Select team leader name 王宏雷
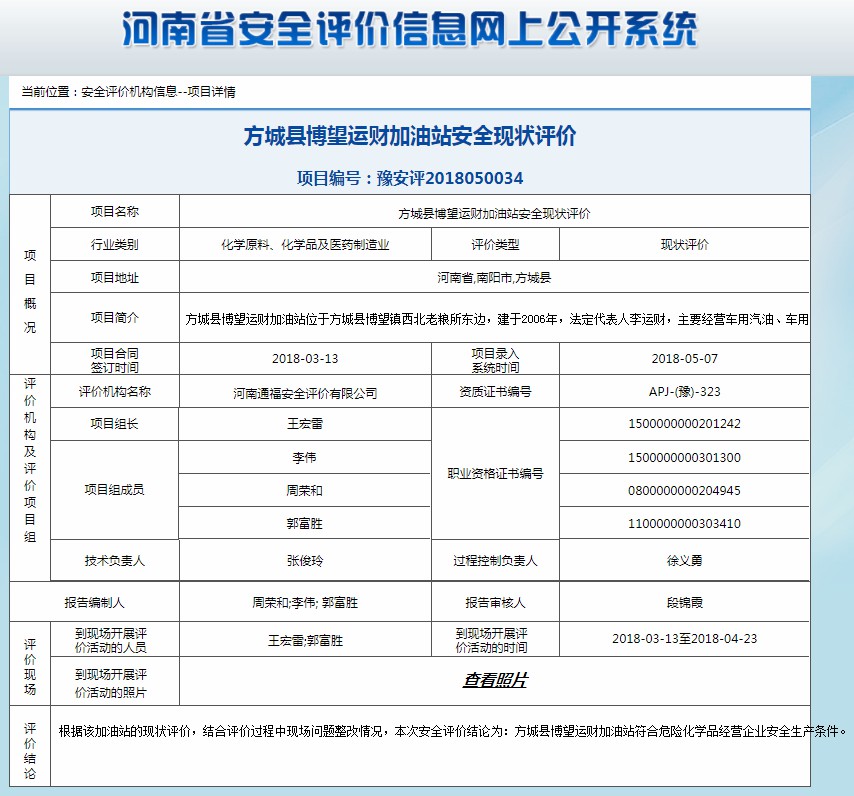This screenshot has width=854, height=796. pos(305,424)
